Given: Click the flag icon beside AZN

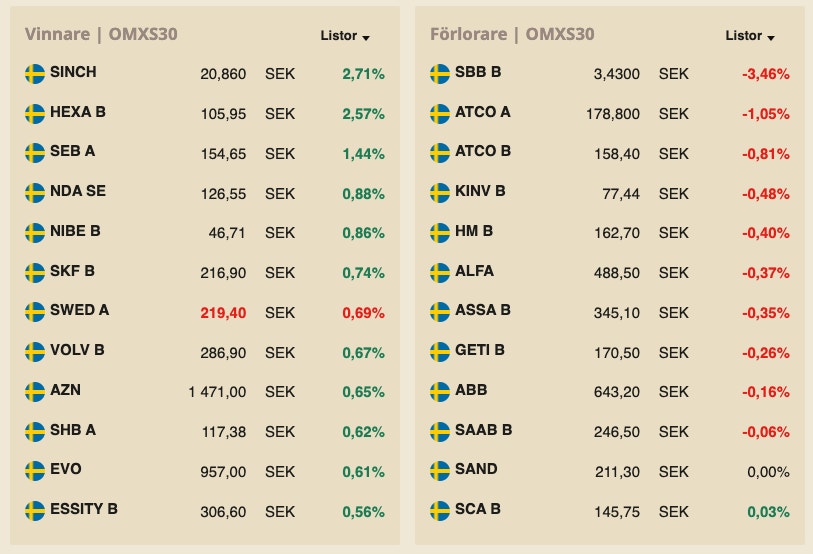Looking at the screenshot, I should [35, 390].
